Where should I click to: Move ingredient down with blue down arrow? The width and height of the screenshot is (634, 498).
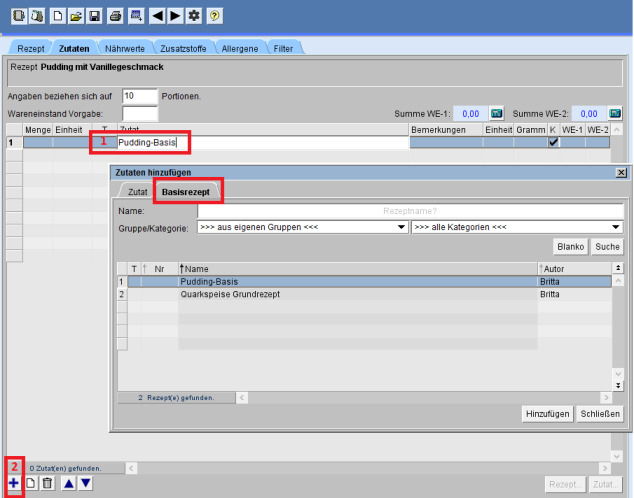coord(86,484)
